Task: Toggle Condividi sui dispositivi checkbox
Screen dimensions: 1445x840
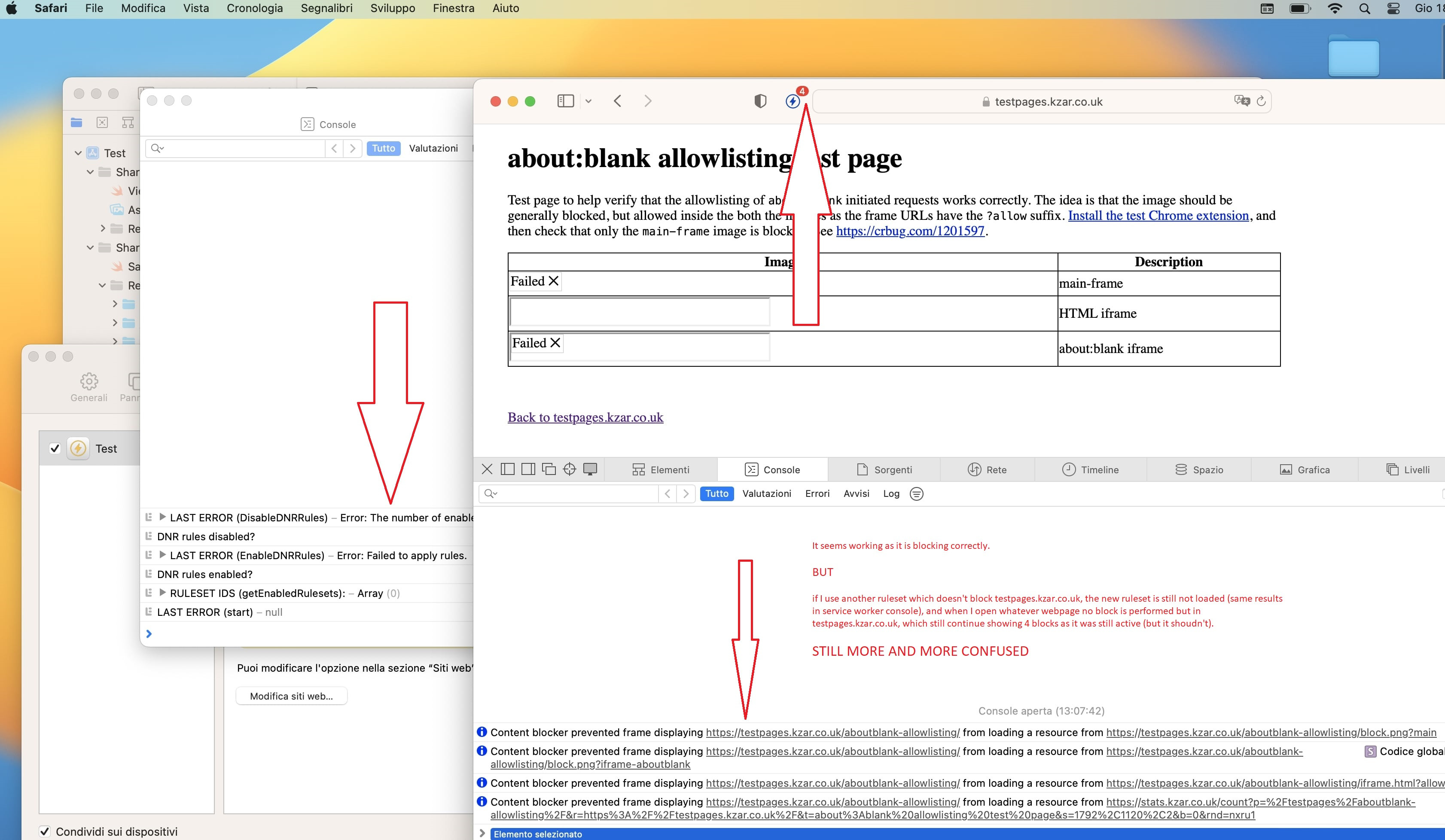Action: pyautogui.click(x=45, y=831)
